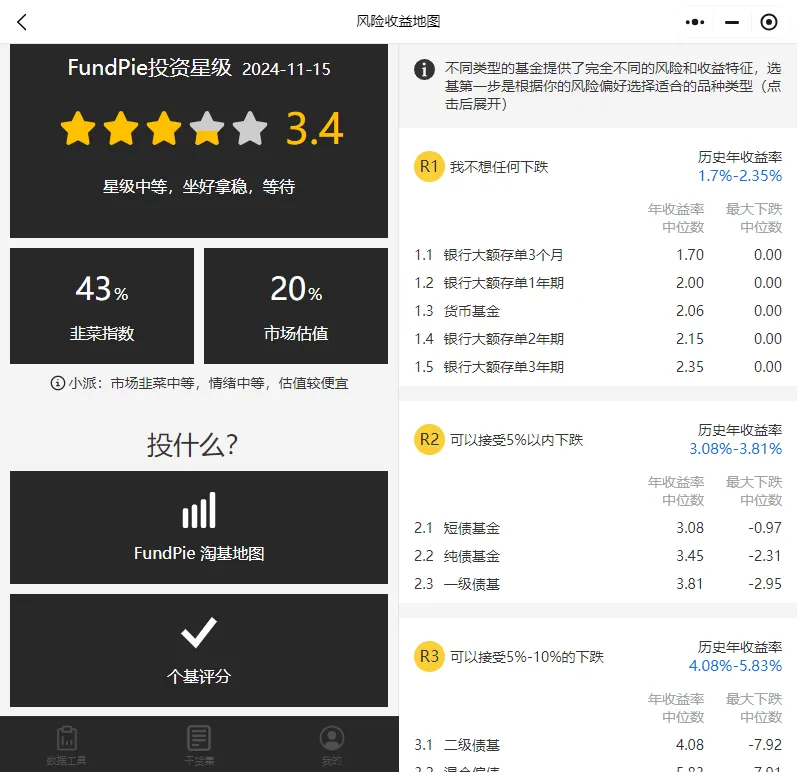The image size is (797, 772).
Task: Click the 2.35 return value of 3年期存单
Action: [x=690, y=366]
